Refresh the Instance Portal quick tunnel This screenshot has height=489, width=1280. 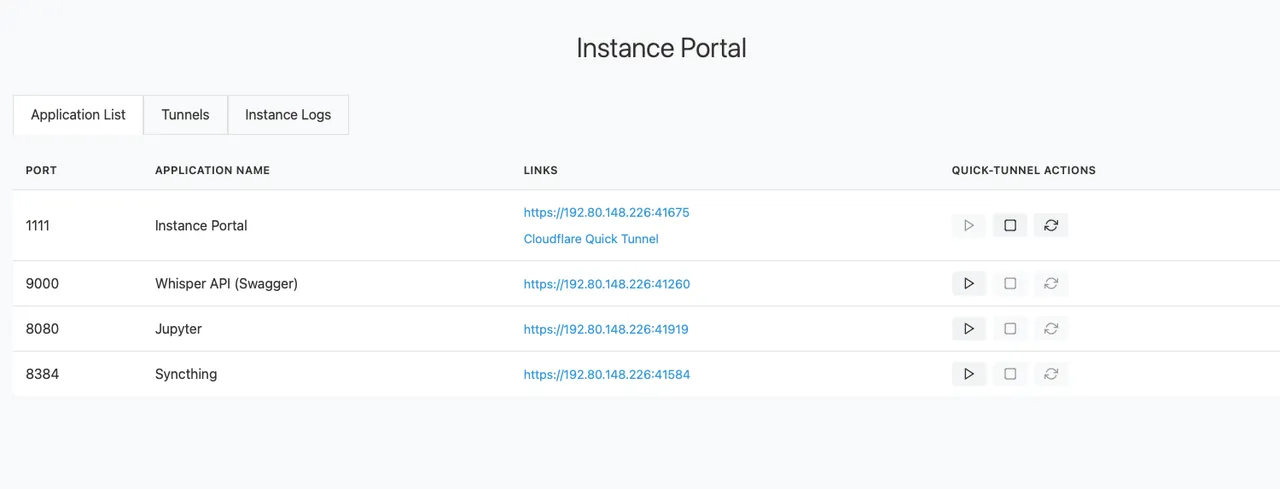point(1051,226)
